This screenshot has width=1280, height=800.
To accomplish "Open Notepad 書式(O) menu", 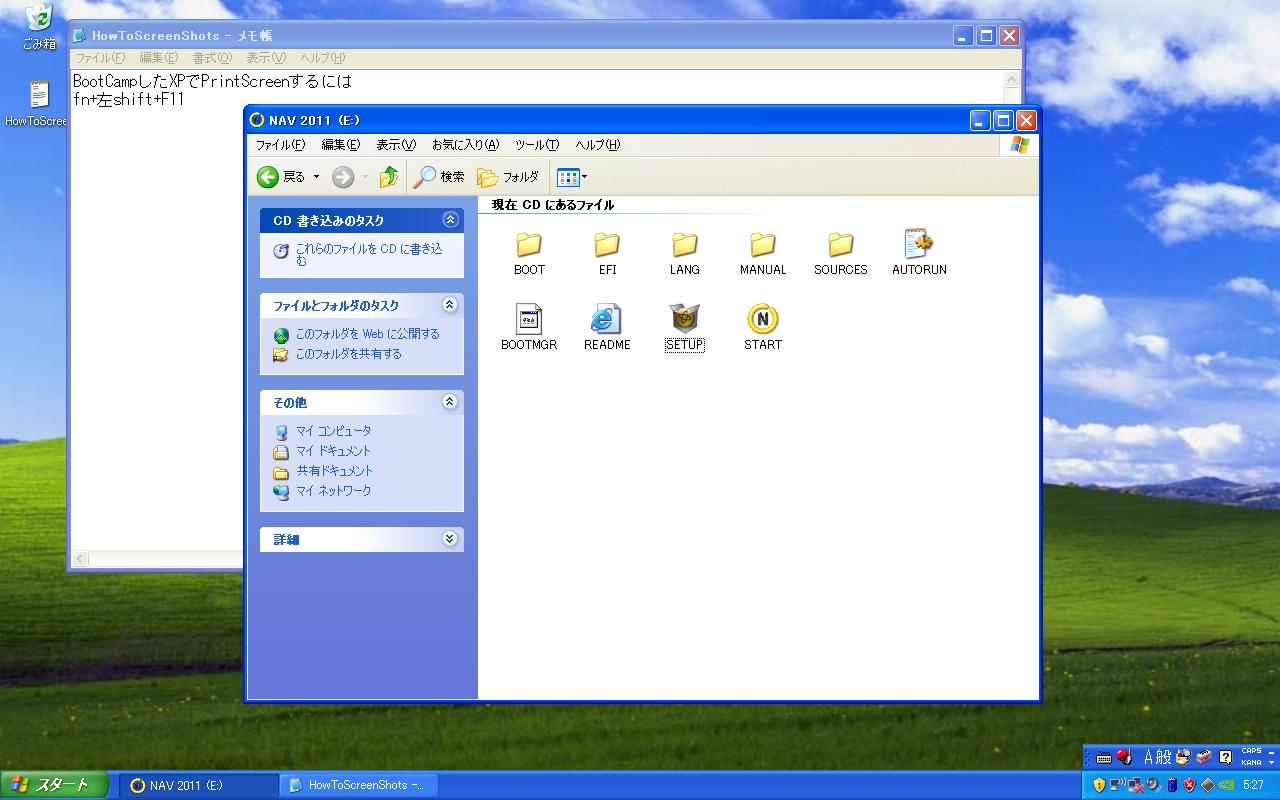I will coord(212,58).
